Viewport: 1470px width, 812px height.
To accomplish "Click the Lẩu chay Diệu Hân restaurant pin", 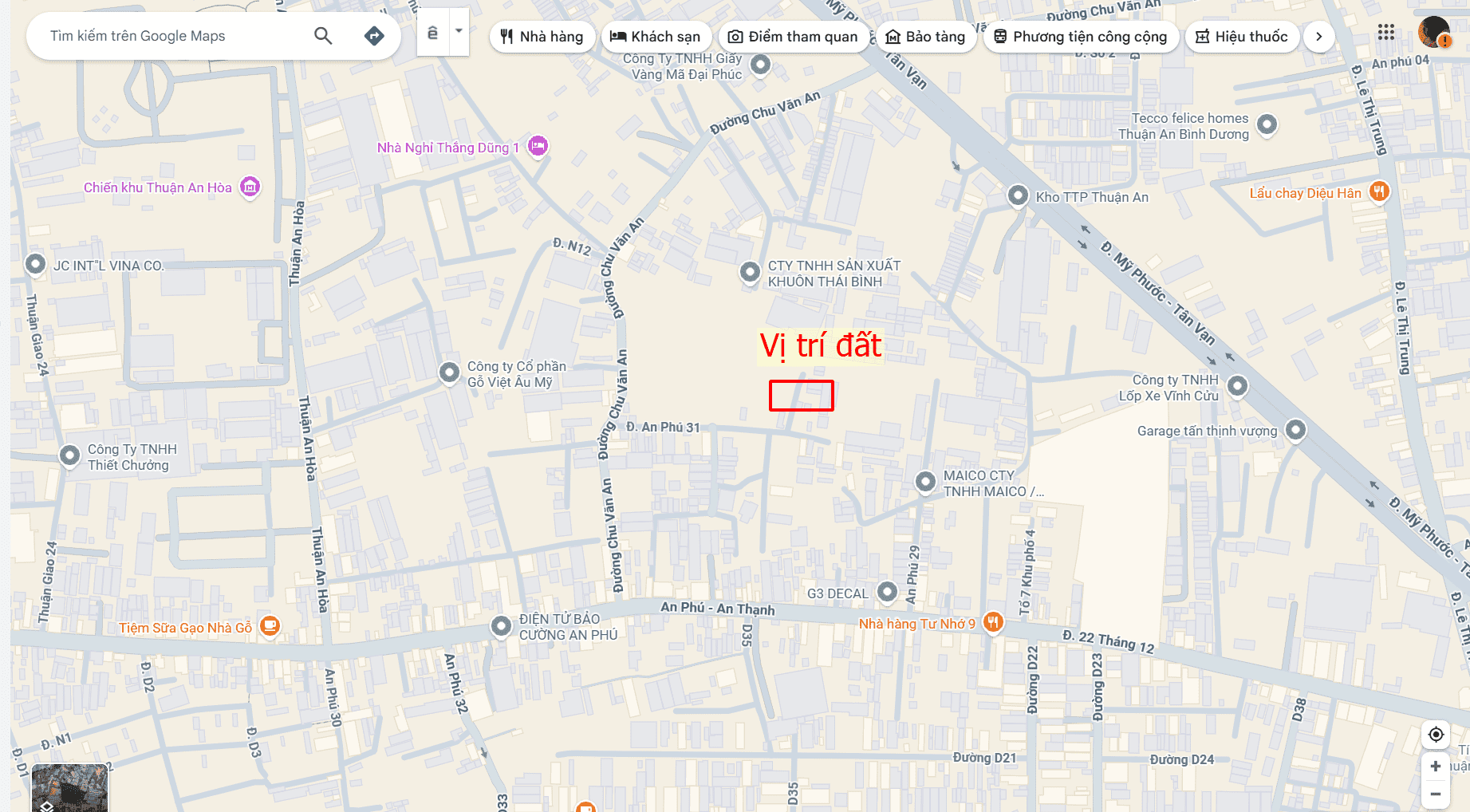I will tap(1379, 191).
